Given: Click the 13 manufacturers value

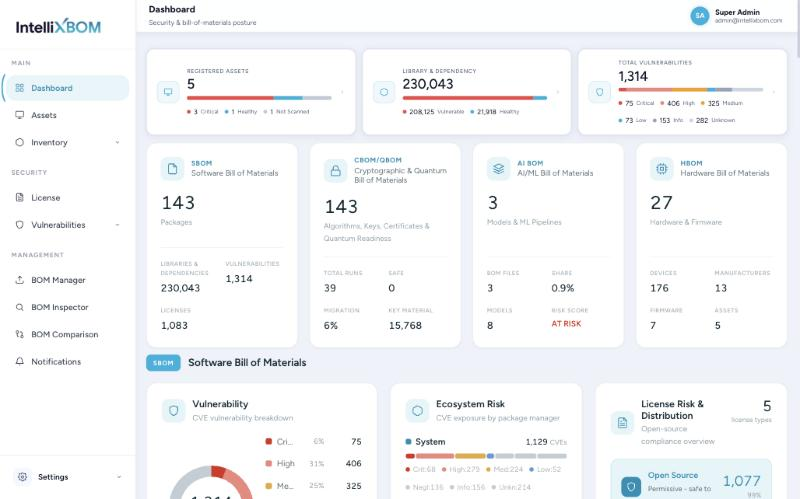Looking at the screenshot, I should [720, 288].
